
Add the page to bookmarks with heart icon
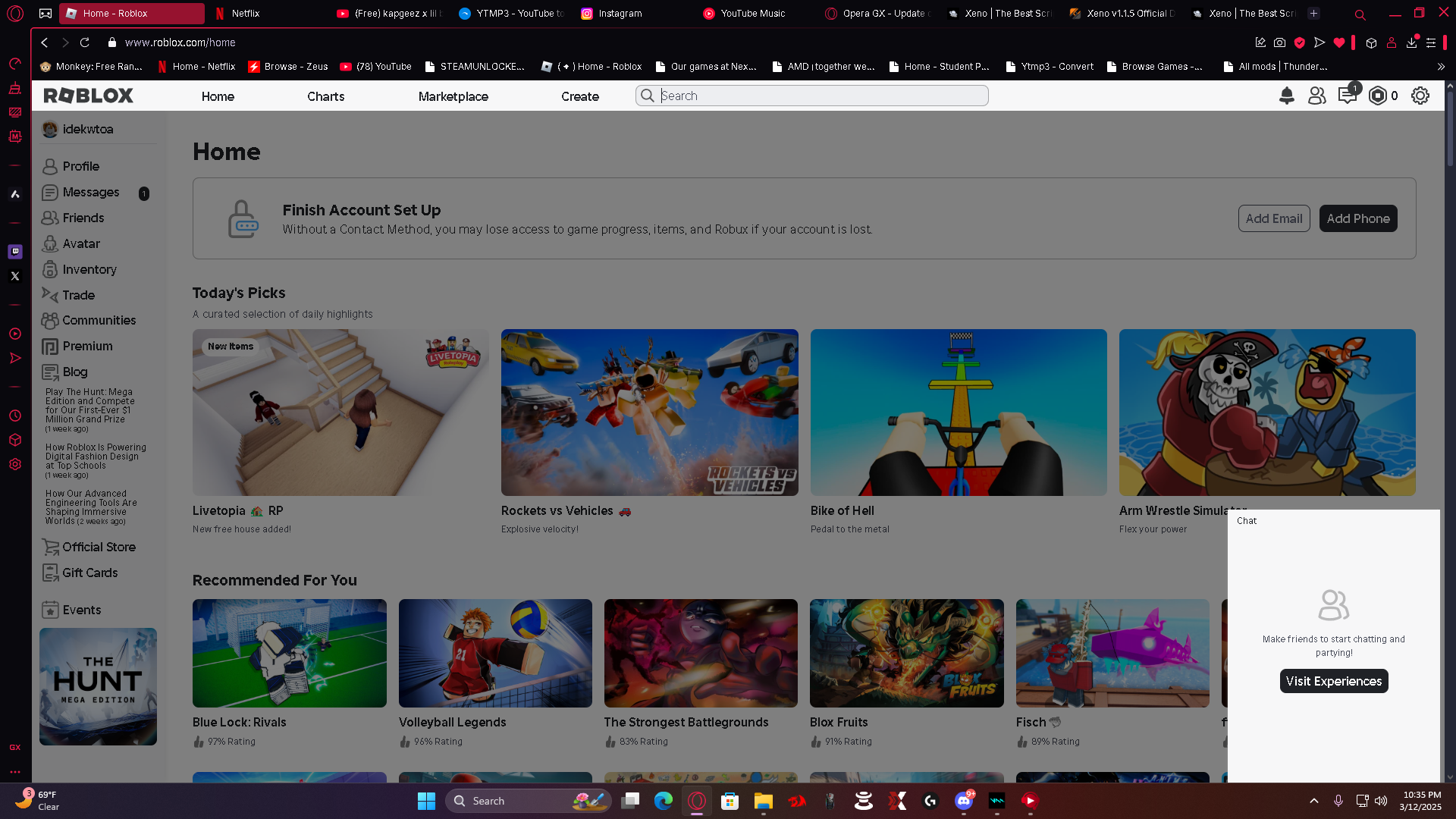pos(1339,42)
